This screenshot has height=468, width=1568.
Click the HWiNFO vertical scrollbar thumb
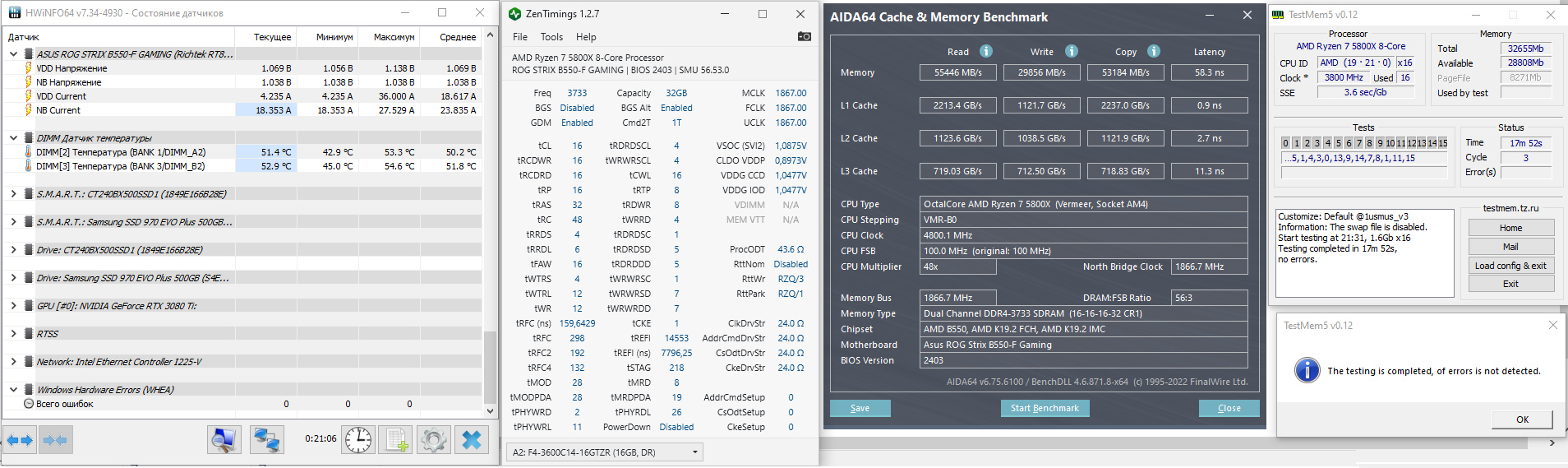point(490,367)
